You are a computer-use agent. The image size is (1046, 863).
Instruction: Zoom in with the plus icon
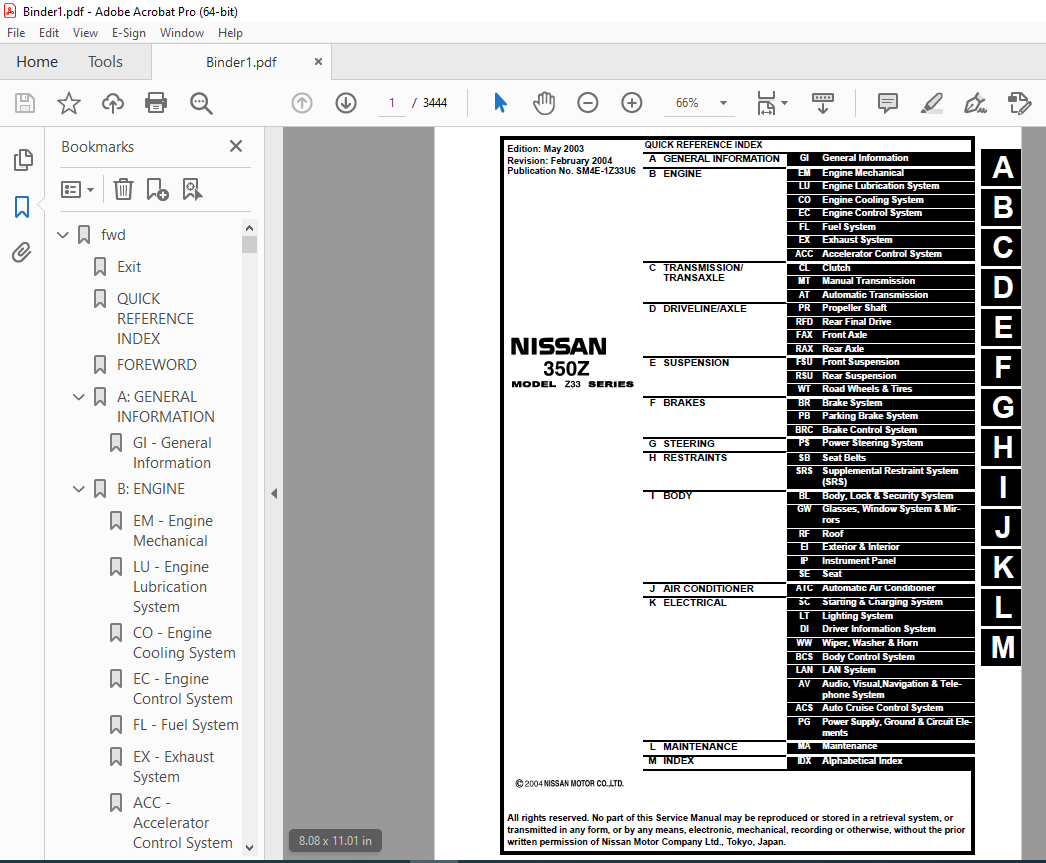pyautogui.click(x=632, y=103)
